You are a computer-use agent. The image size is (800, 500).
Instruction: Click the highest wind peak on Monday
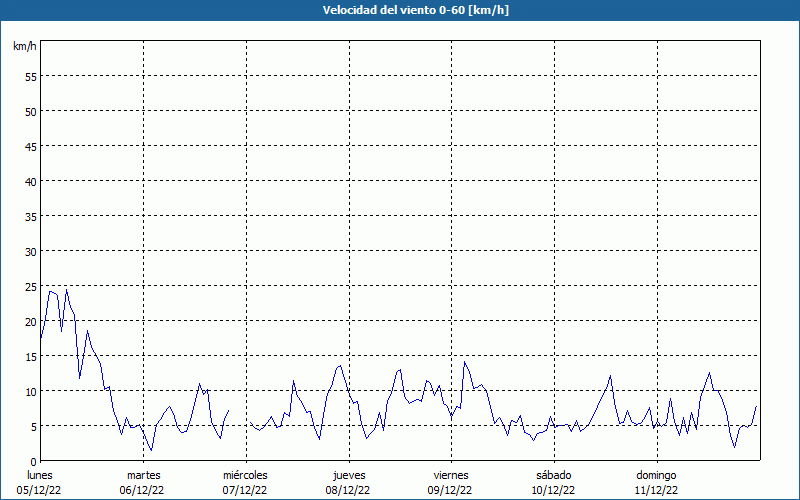tap(66, 290)
